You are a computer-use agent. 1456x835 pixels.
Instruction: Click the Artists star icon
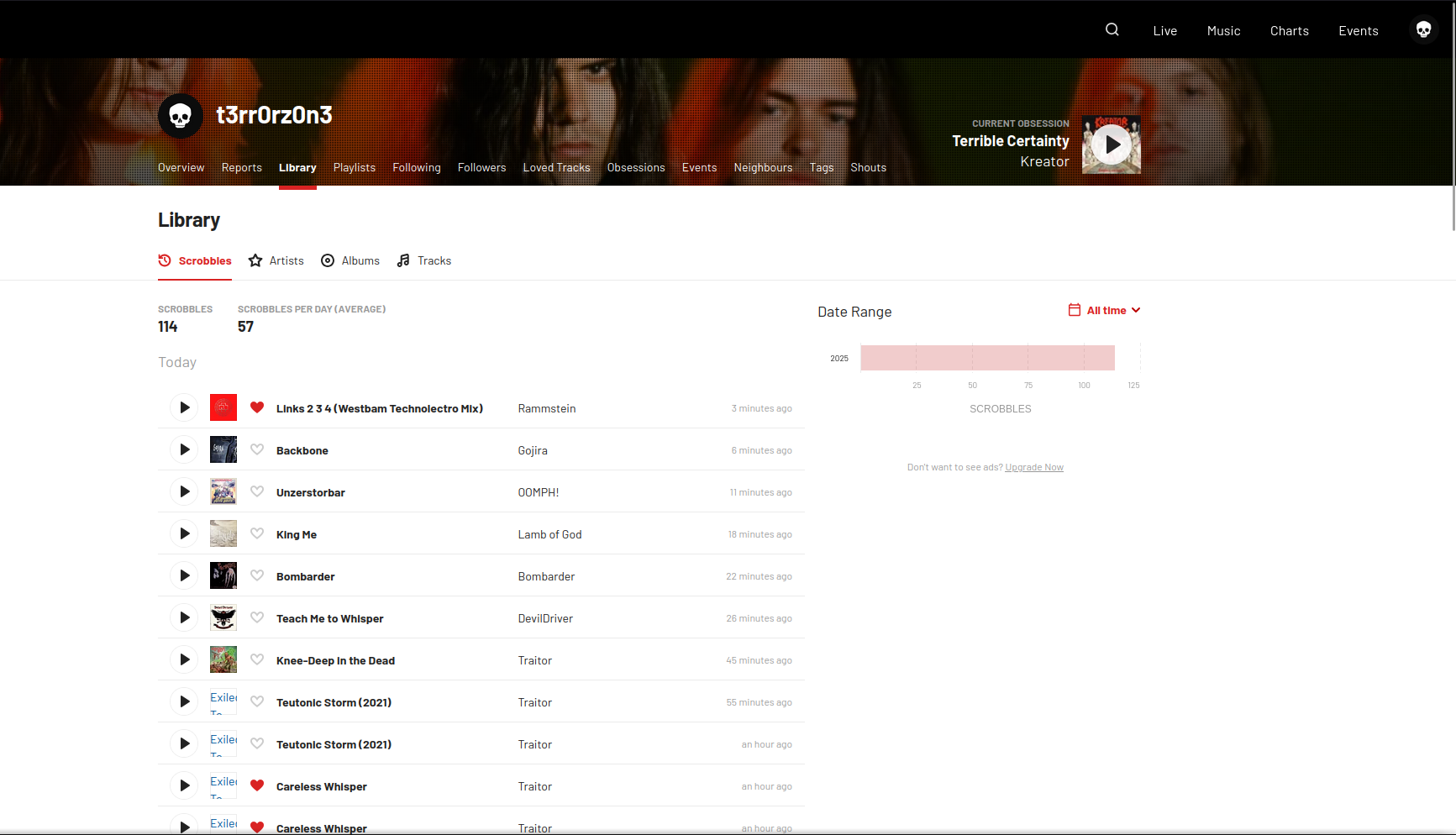click(x=255, y=261)
